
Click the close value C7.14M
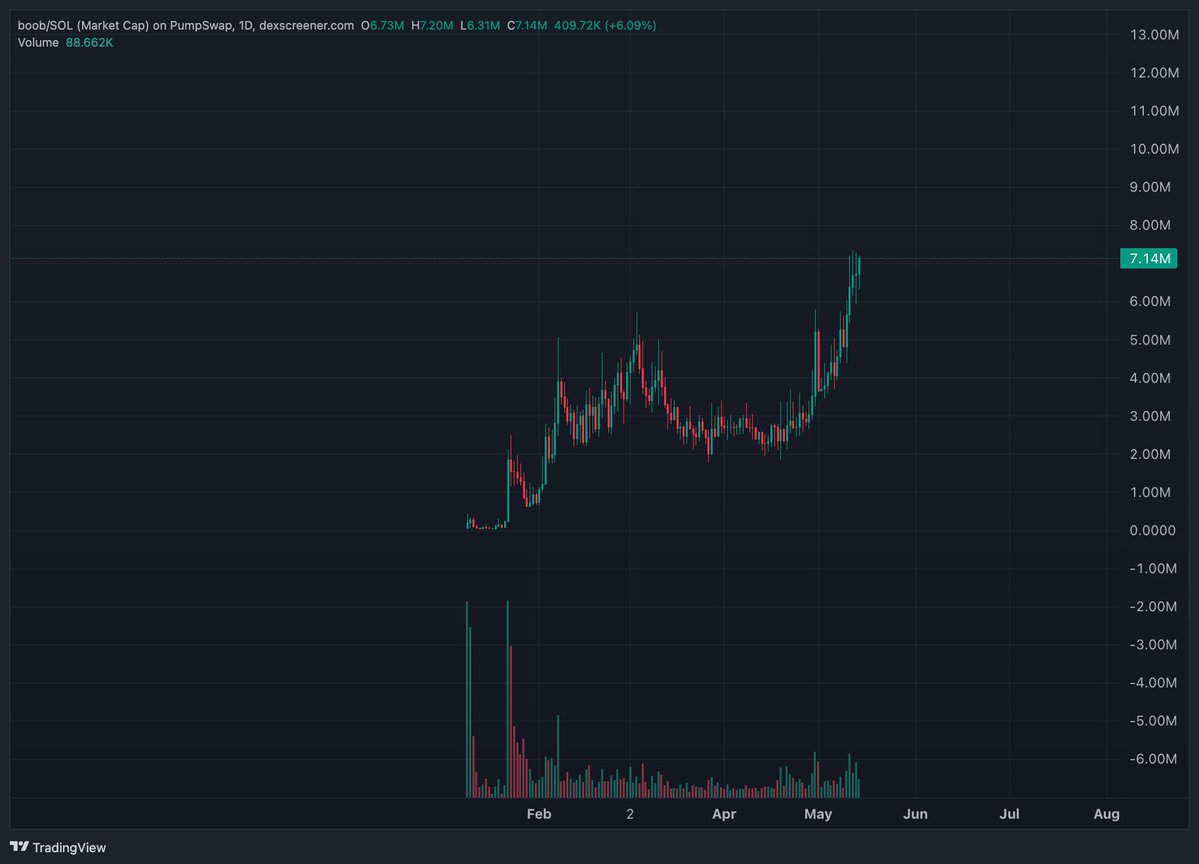(x=528, y=25)
